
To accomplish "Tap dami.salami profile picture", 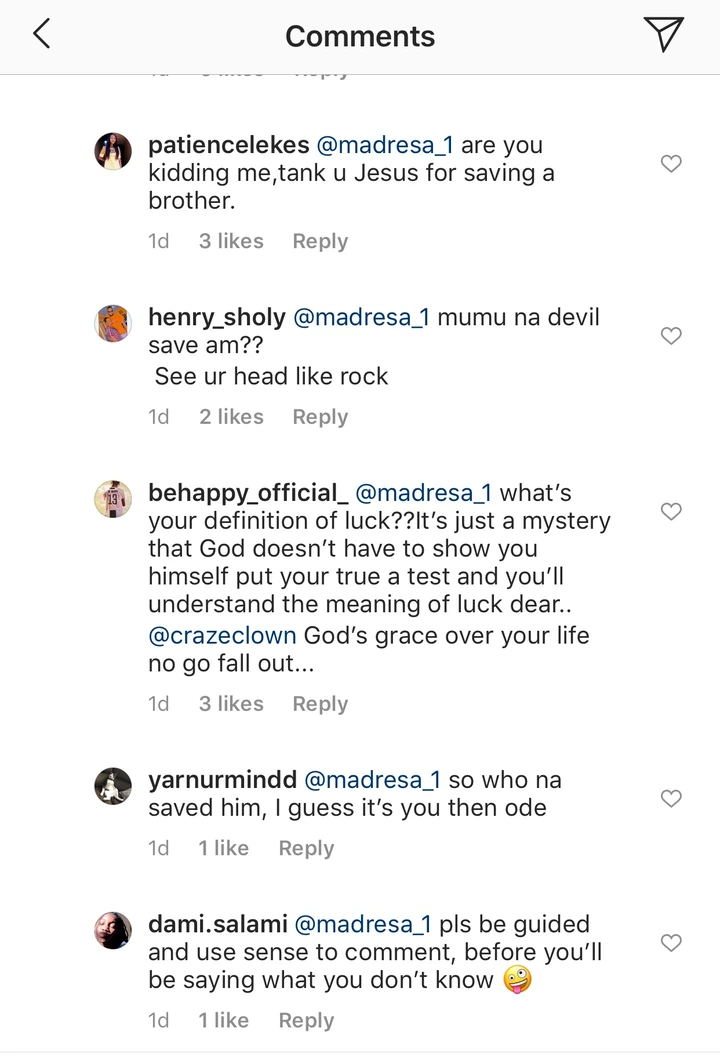I will click(113, 930).
